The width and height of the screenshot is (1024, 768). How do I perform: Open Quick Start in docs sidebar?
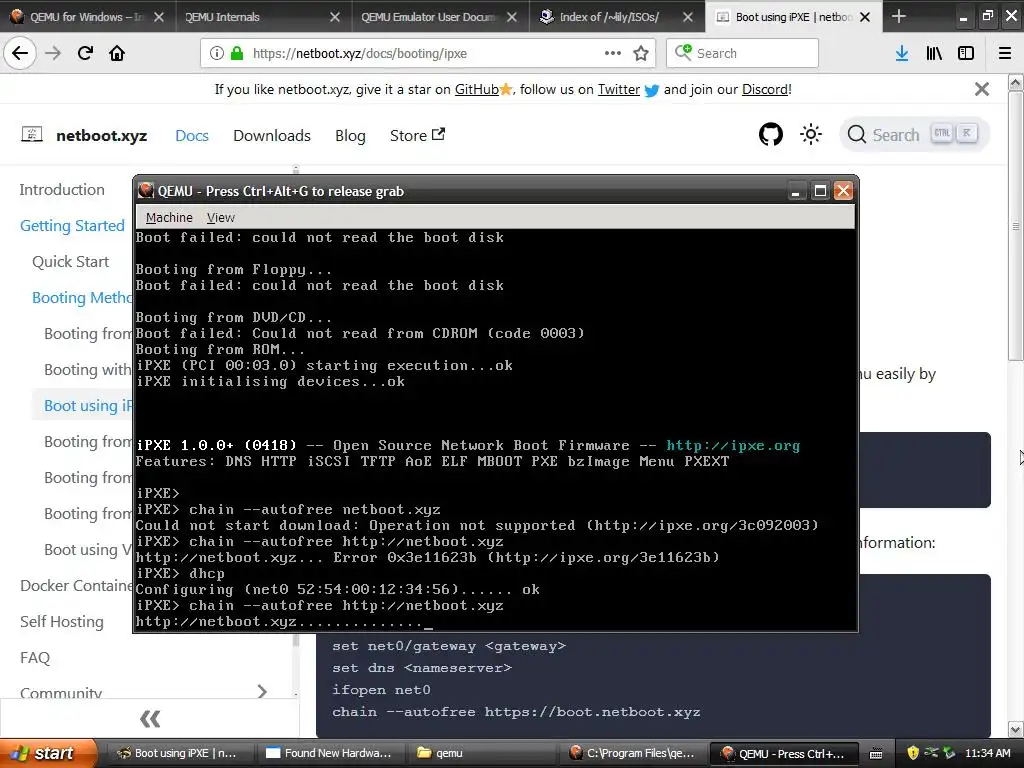tap(71, 261)
